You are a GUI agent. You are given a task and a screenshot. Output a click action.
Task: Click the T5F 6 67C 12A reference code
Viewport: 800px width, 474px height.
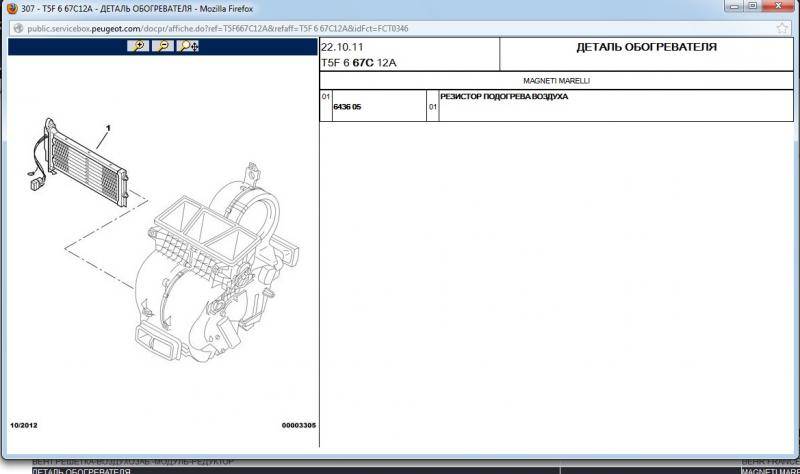360,62
